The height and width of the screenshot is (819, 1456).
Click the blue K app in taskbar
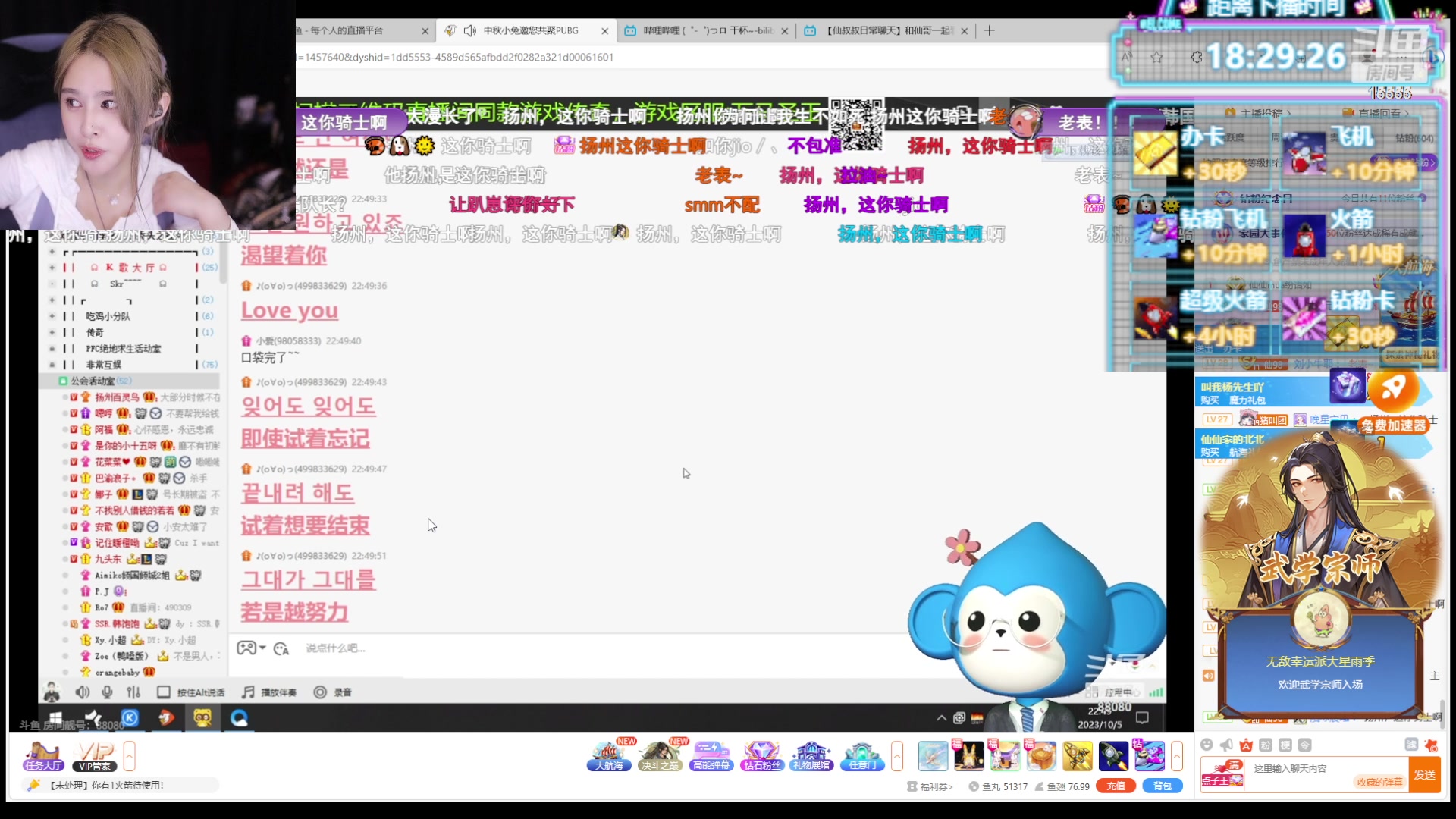(x=130, y=717)
